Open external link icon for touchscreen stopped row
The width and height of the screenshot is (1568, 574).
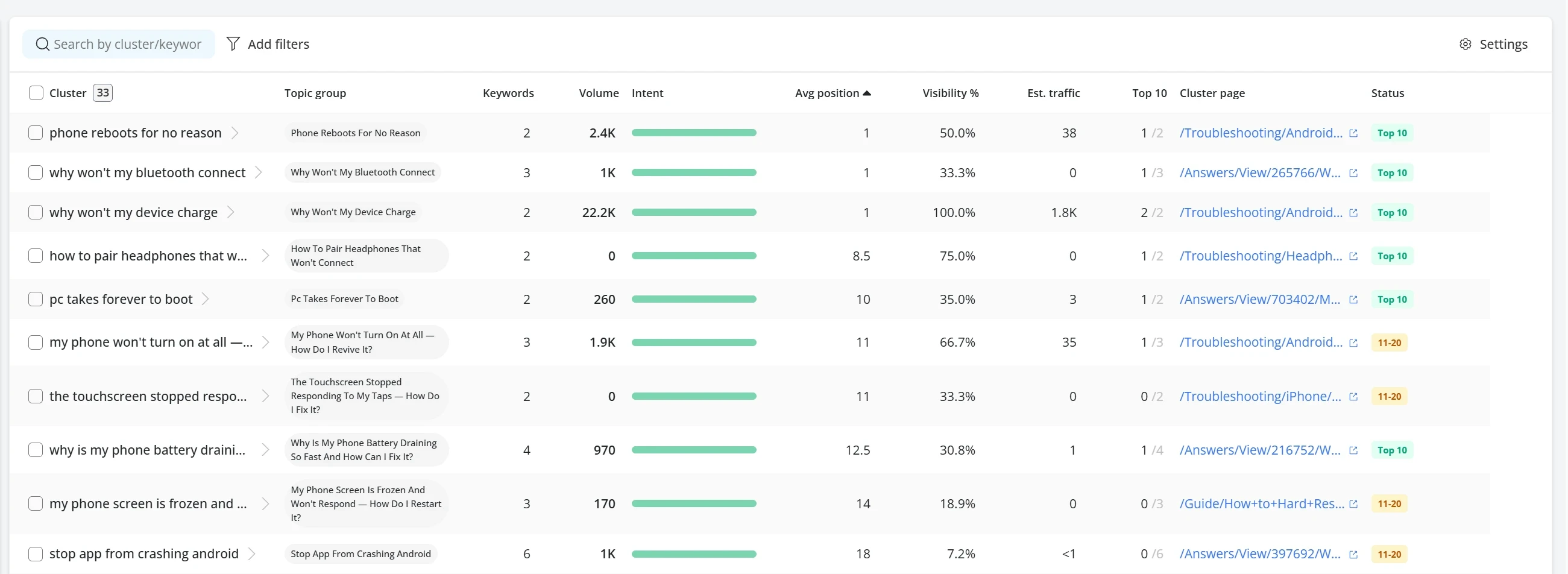point(1353,397)
